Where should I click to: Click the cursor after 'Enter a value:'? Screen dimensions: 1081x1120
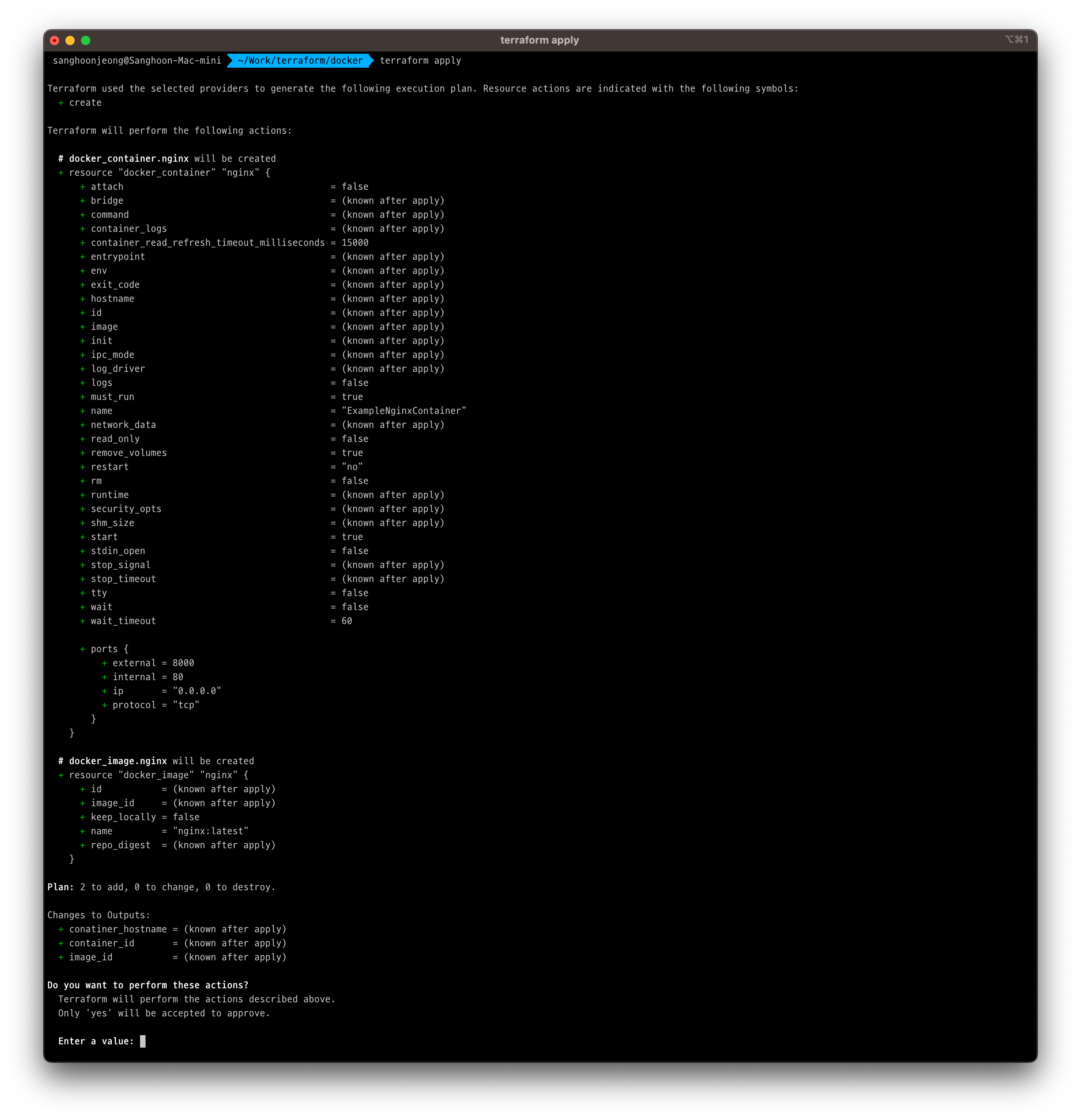(143, 1041)
